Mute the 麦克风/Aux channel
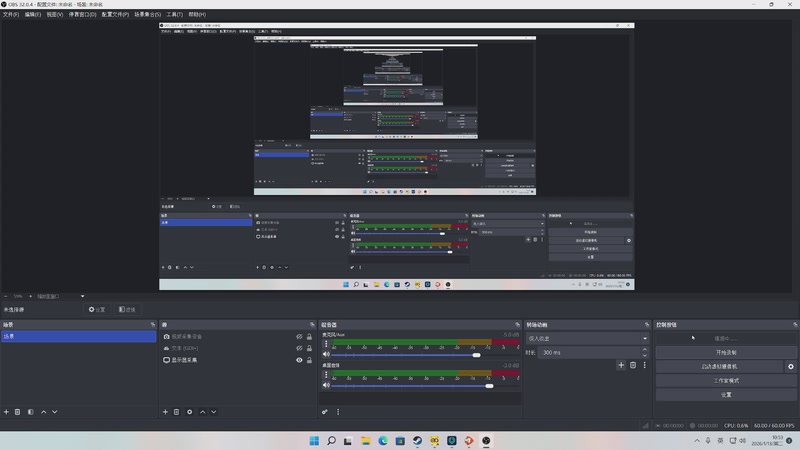 coord(326,355)
